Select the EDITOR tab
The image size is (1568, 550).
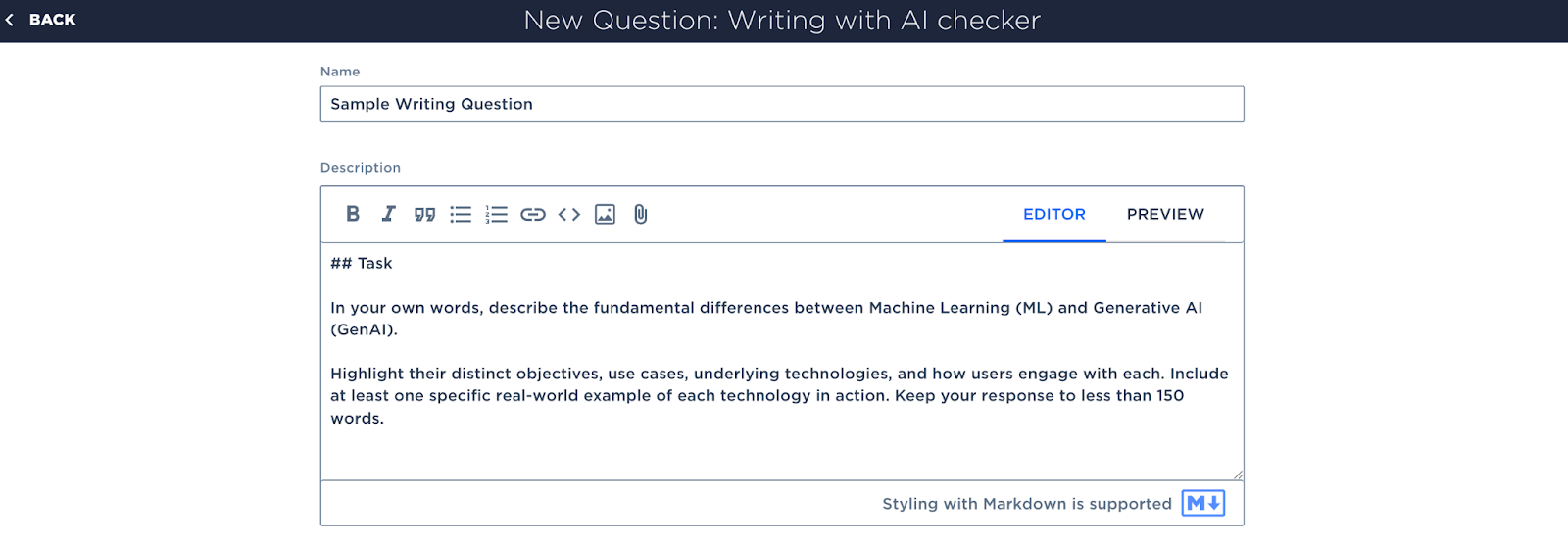[1054, 214]
